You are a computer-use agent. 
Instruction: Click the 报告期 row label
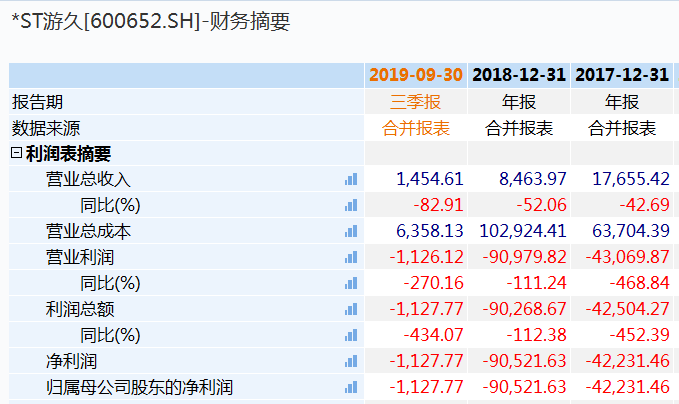pyautogui.click(x=38, y=102)
